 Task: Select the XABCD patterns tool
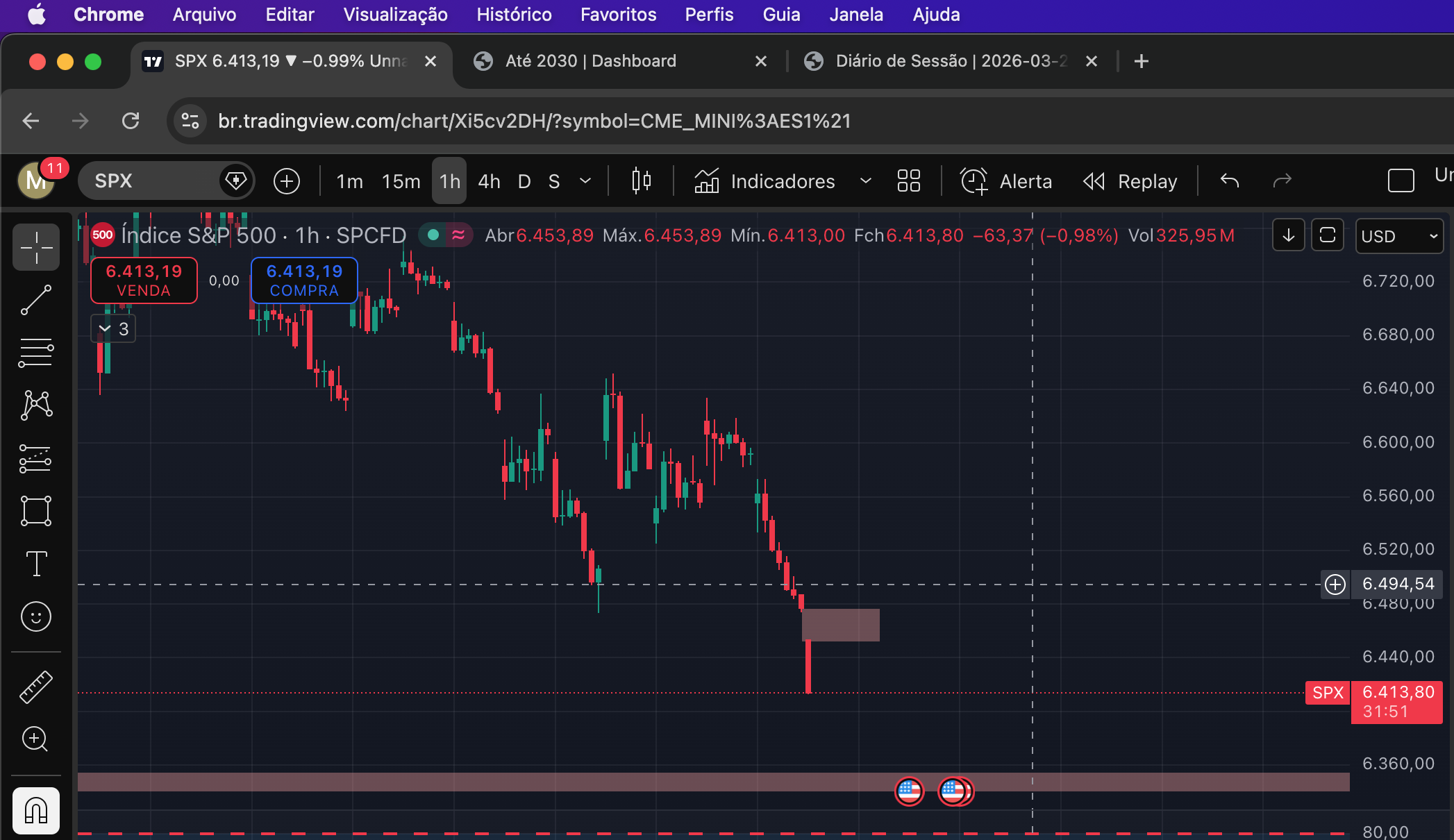click(36, 405)
